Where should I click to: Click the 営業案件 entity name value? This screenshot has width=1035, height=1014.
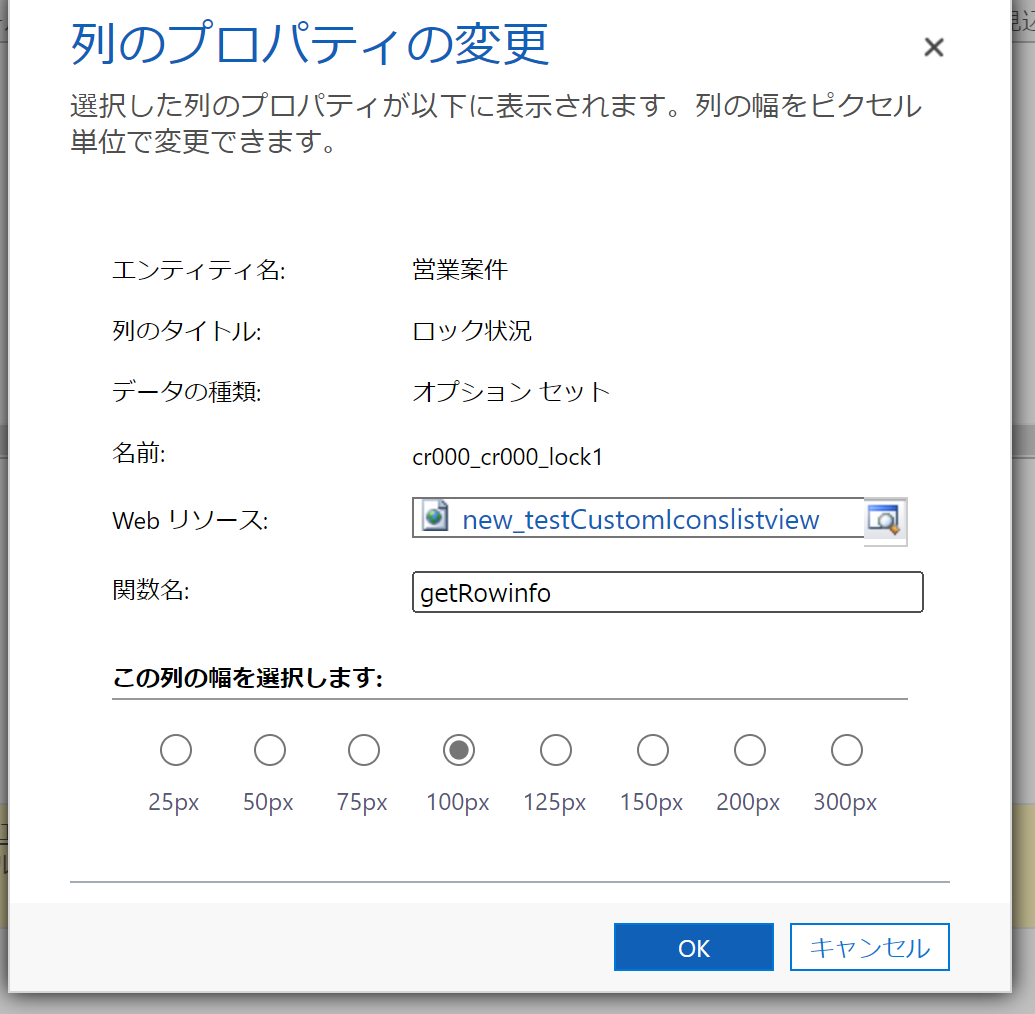[459, 269]
